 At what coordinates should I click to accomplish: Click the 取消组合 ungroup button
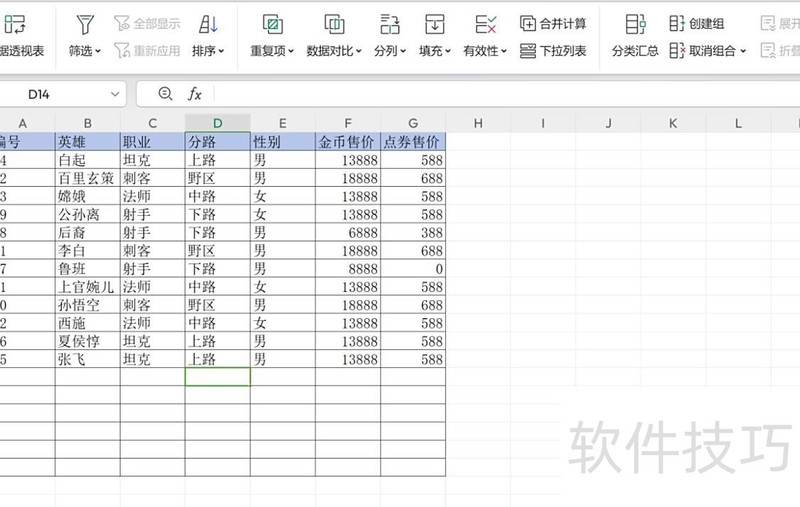point(703,50)
